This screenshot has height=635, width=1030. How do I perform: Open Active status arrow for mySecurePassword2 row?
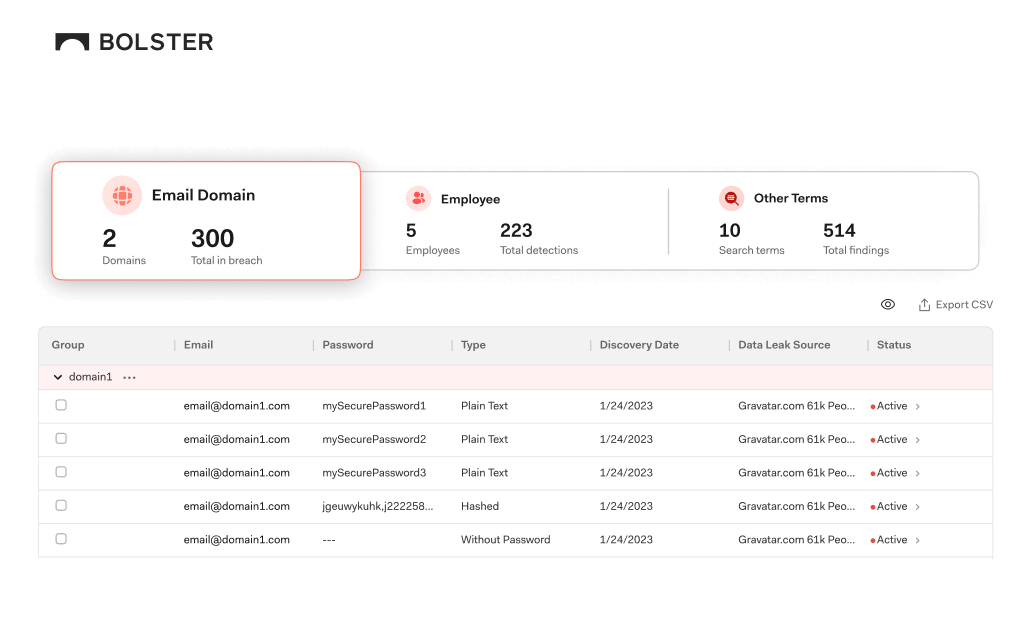918,440
